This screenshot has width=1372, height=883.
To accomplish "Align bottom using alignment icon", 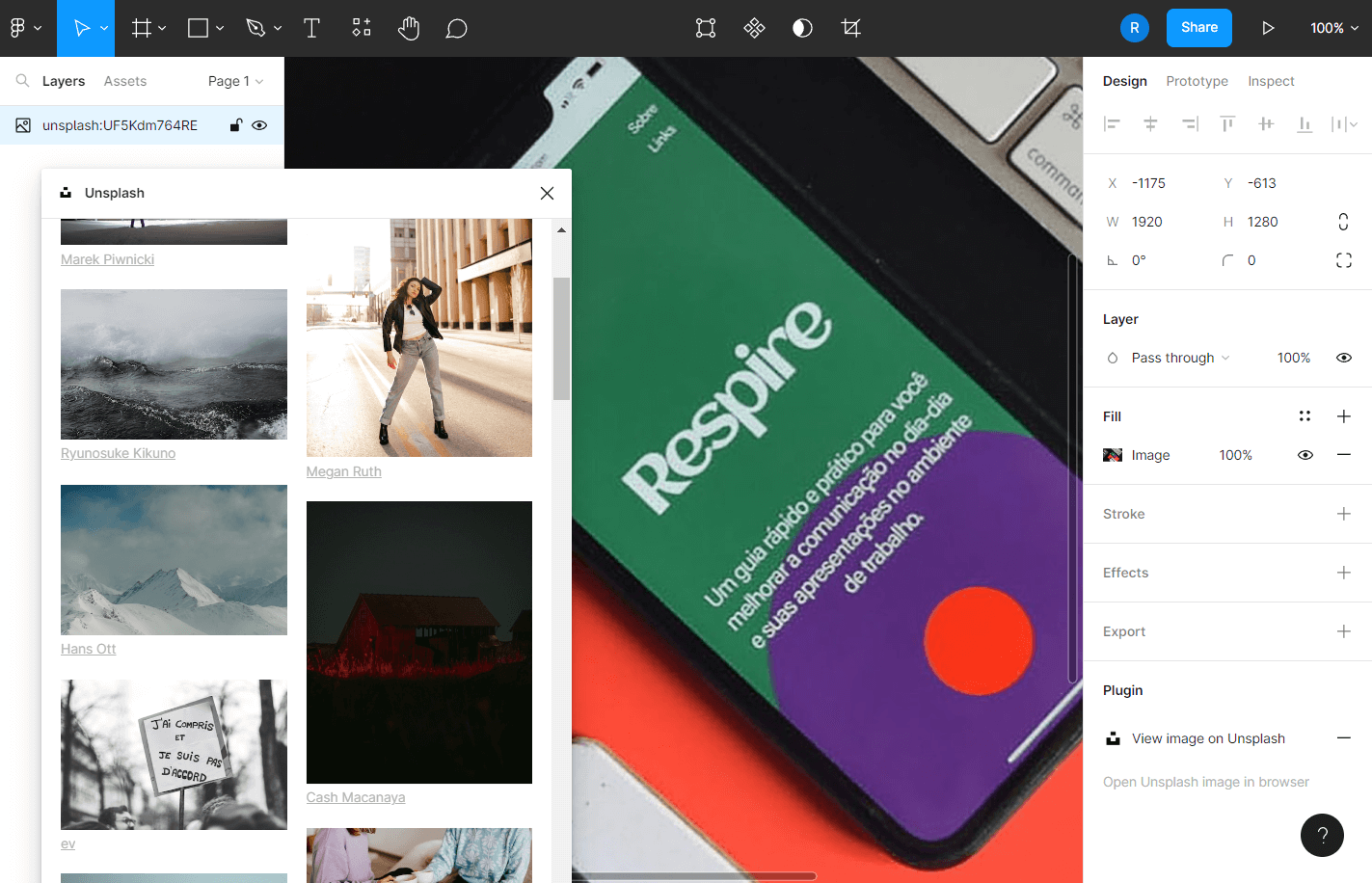I will click(x=1305, y=123).
